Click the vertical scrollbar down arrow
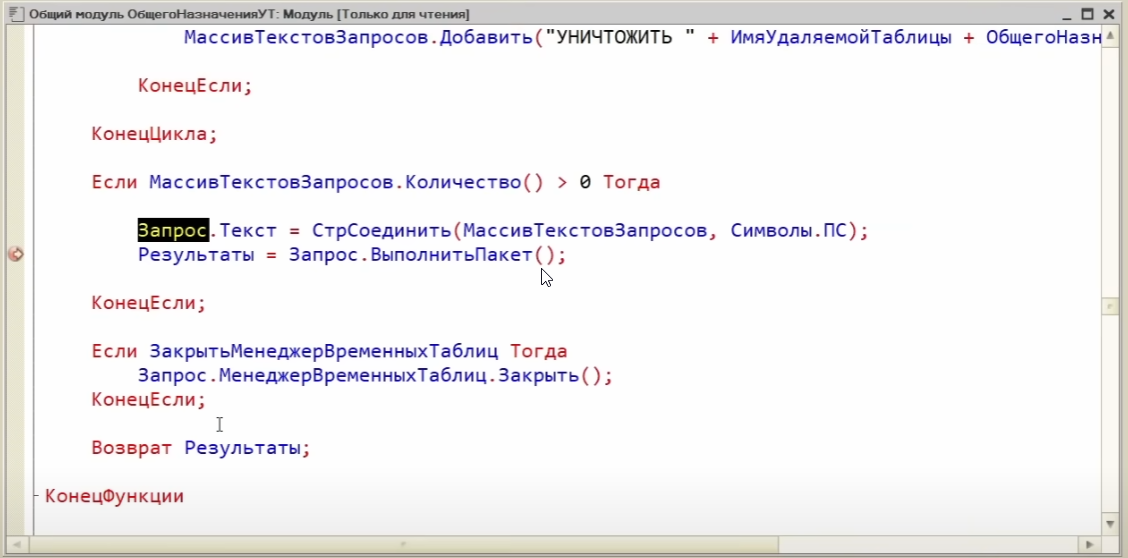The height and width of the screenshot is (558, 1128). (x=1109, y=524)
